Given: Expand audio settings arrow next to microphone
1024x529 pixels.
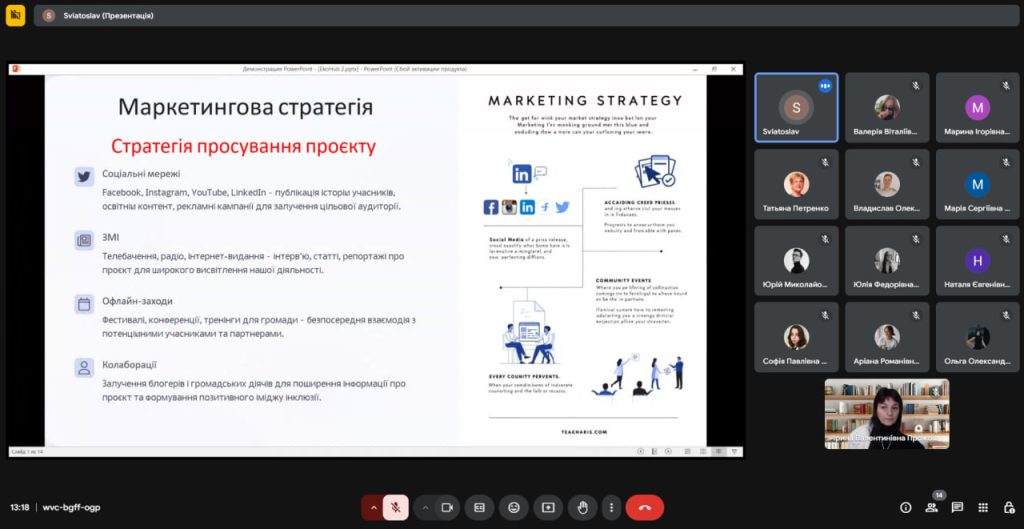Looking at the screenshot, I should (373, 507).
